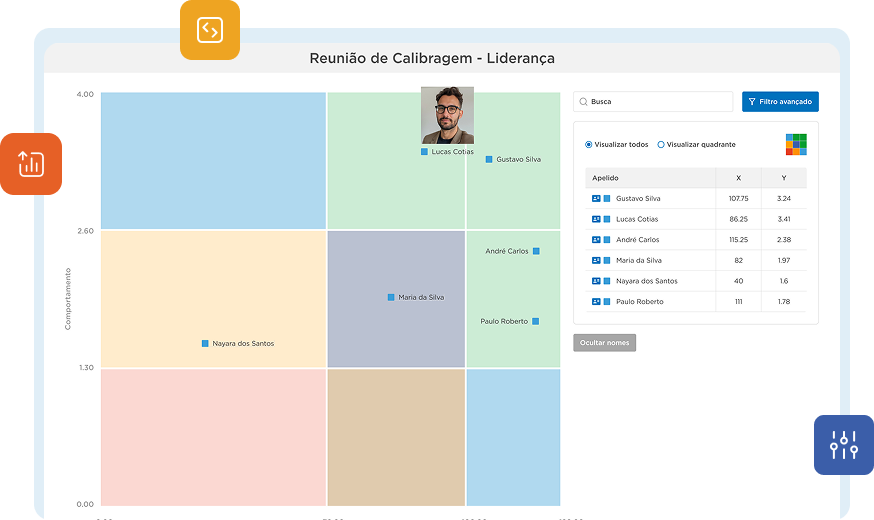
Task: Open Gustavo Silva's profile card icon
Action: (596, 199)
